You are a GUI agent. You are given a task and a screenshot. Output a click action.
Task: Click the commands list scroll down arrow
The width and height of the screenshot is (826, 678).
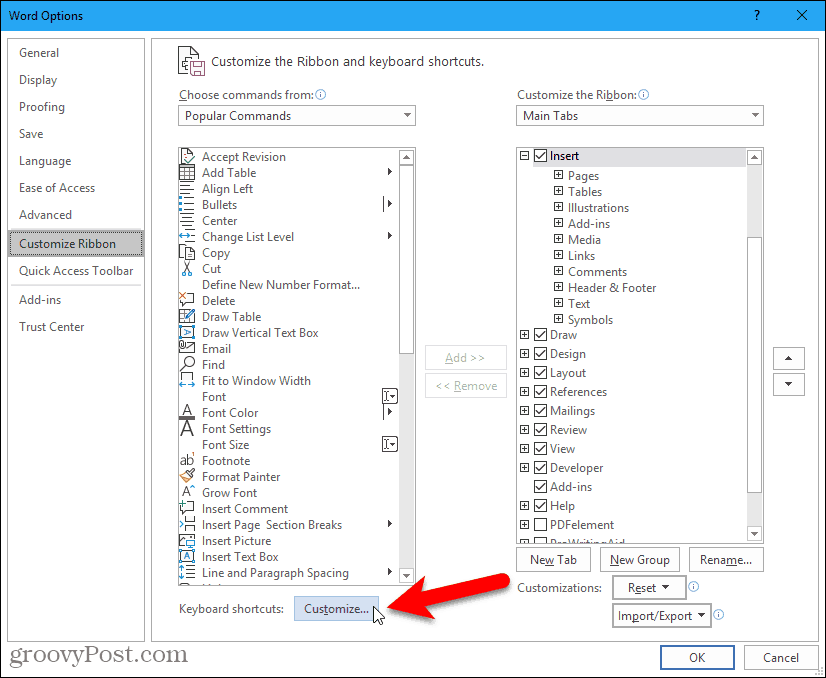click(x=406, y=576)
